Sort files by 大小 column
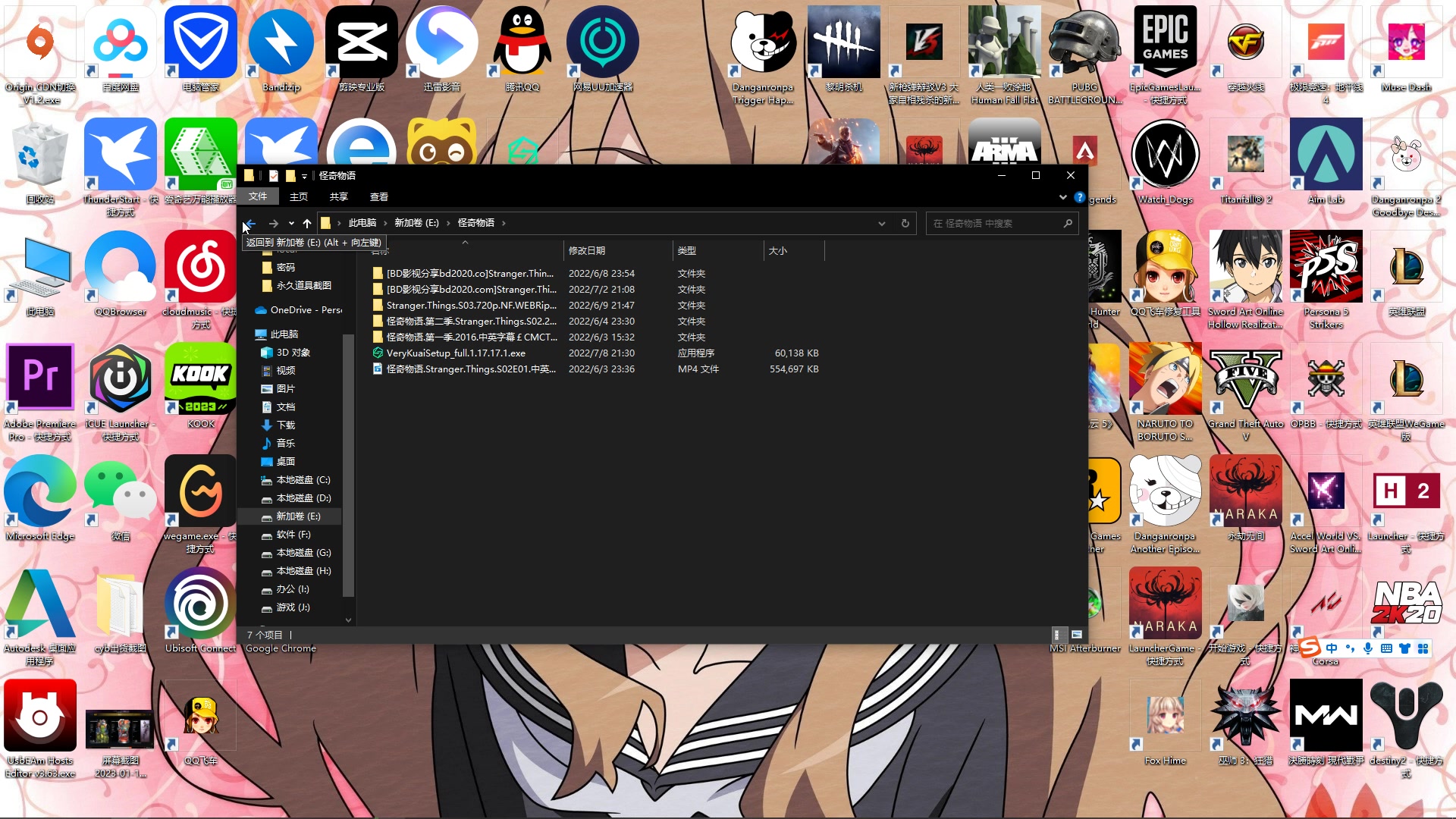The width and height of the screenshot is (1456, 819). pos(793,250)
